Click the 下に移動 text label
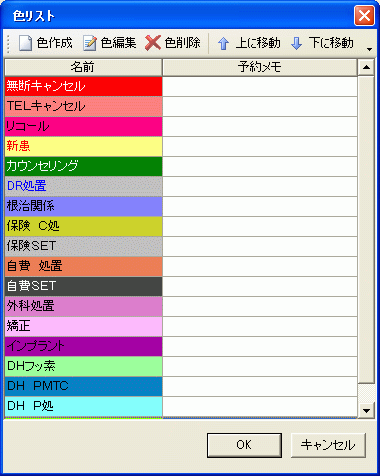Image resolution: width=380 pixels, height=476 pixels. pyautogui.click(x=331, y=43)
